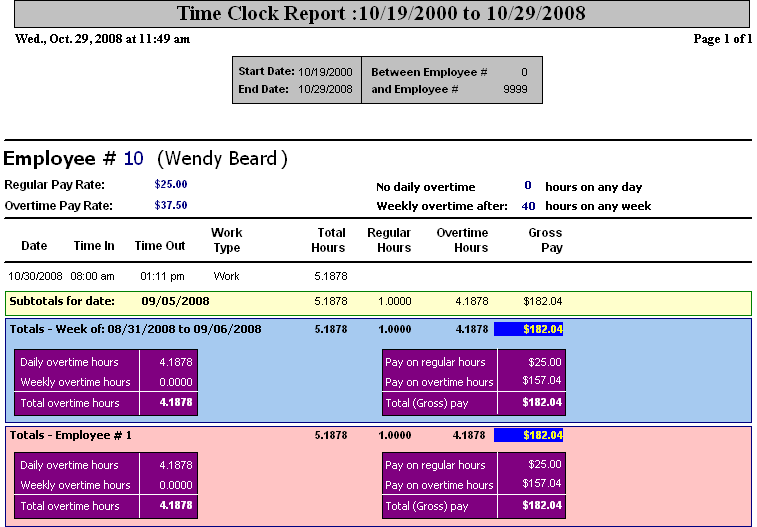This screenshot has height=527, width=757.
Task: Click employee number 10 in the heading
Action: point(133,158)
